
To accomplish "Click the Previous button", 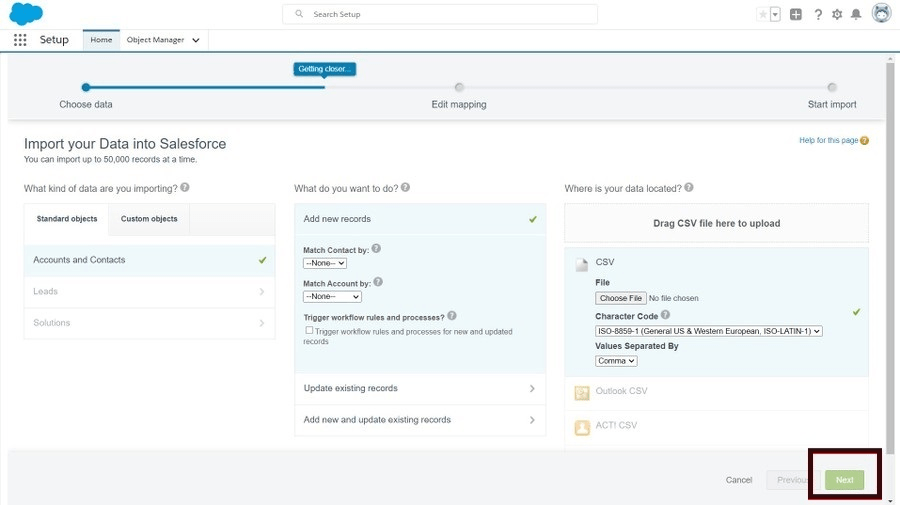I will [x=792, y=480].
